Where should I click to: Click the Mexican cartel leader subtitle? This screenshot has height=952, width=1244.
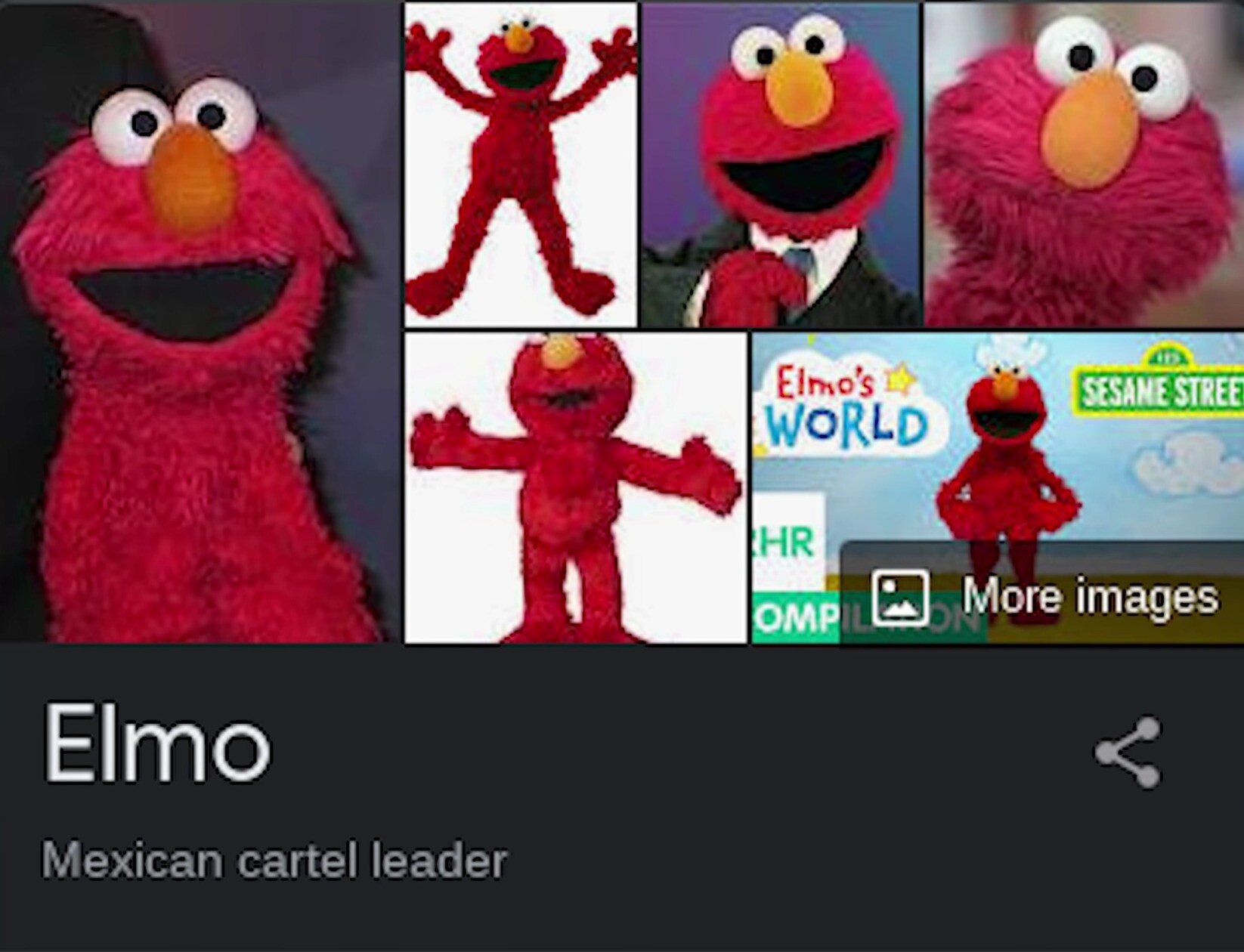point(274,861)
